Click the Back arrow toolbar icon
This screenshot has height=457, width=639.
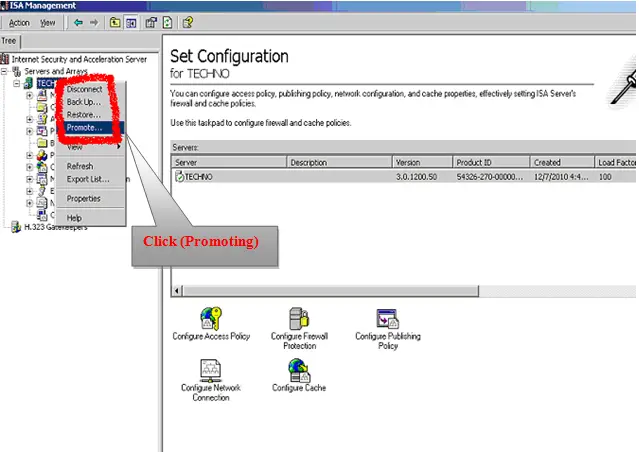pyautogui.click(x=78, y=22)
